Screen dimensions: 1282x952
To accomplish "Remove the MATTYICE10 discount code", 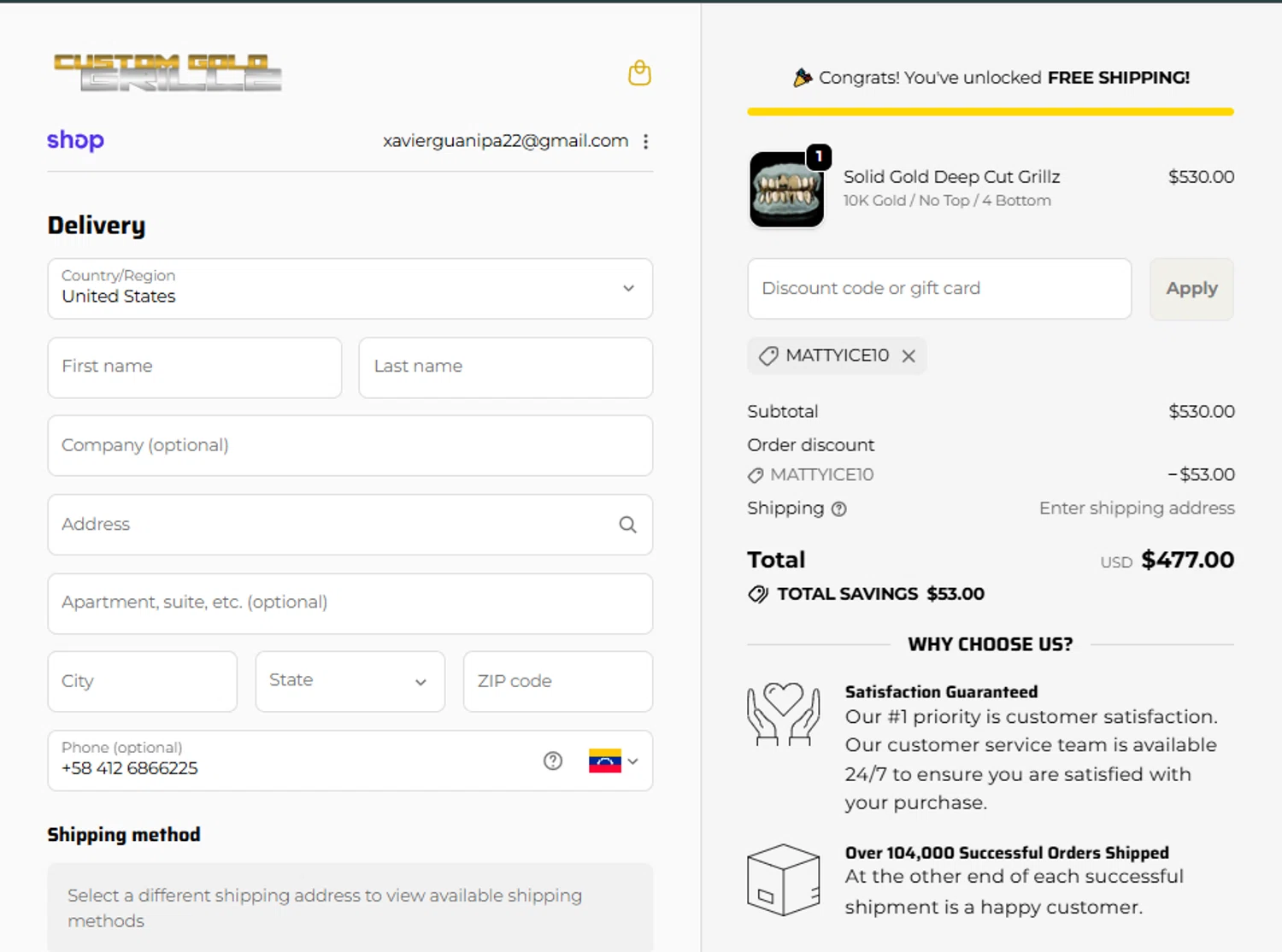I will 909,356.
